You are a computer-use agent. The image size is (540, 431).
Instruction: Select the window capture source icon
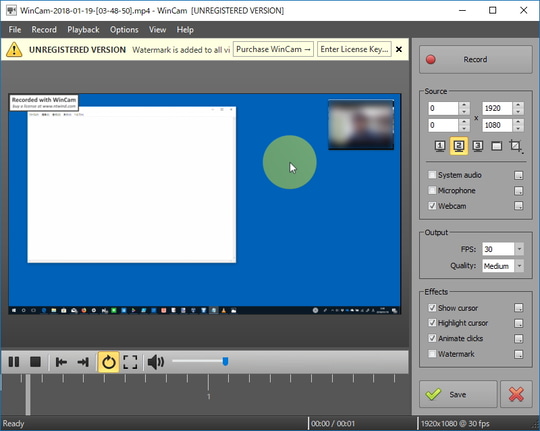496,146
